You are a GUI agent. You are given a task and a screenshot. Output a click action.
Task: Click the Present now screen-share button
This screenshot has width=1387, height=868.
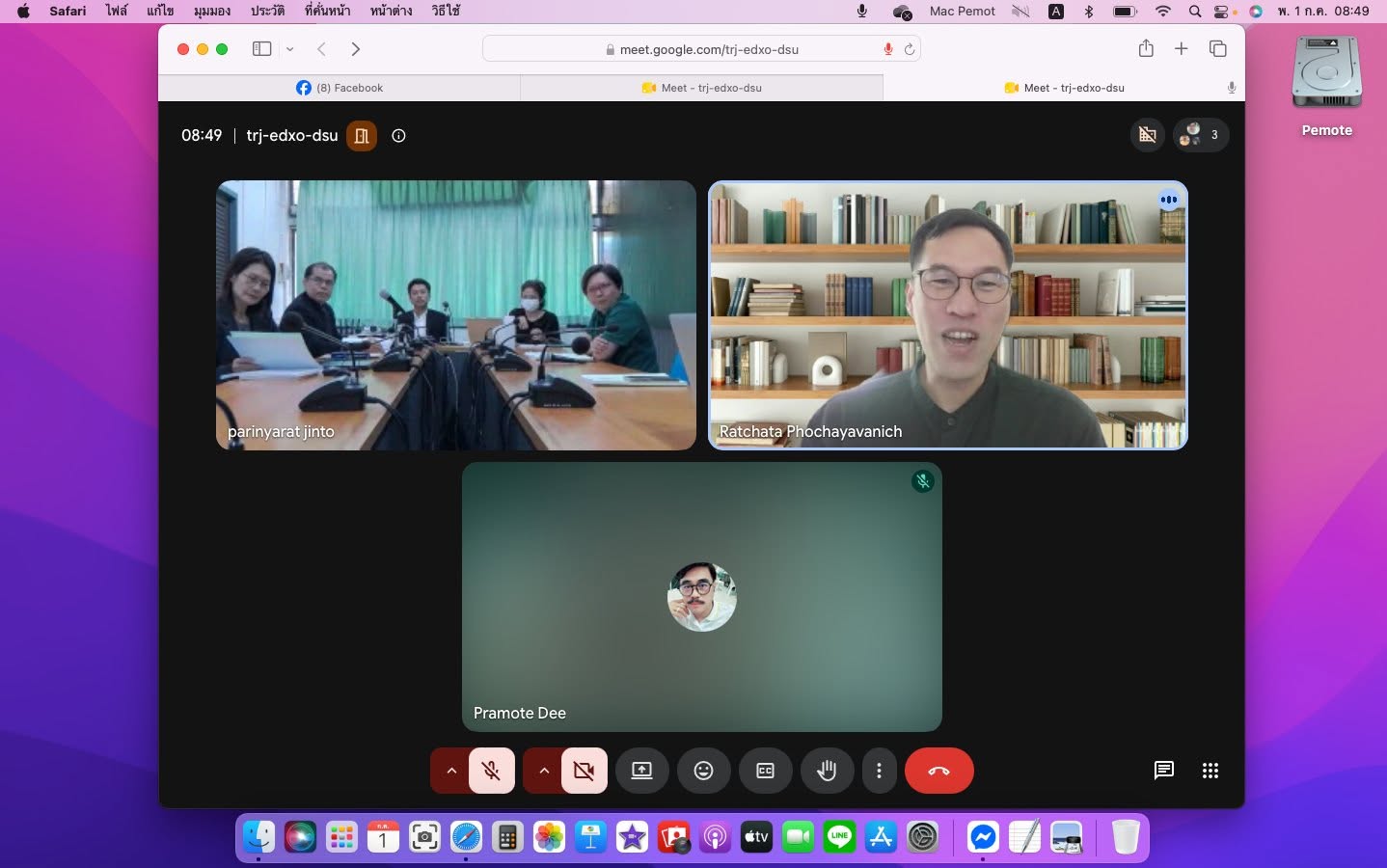[641, 771]
